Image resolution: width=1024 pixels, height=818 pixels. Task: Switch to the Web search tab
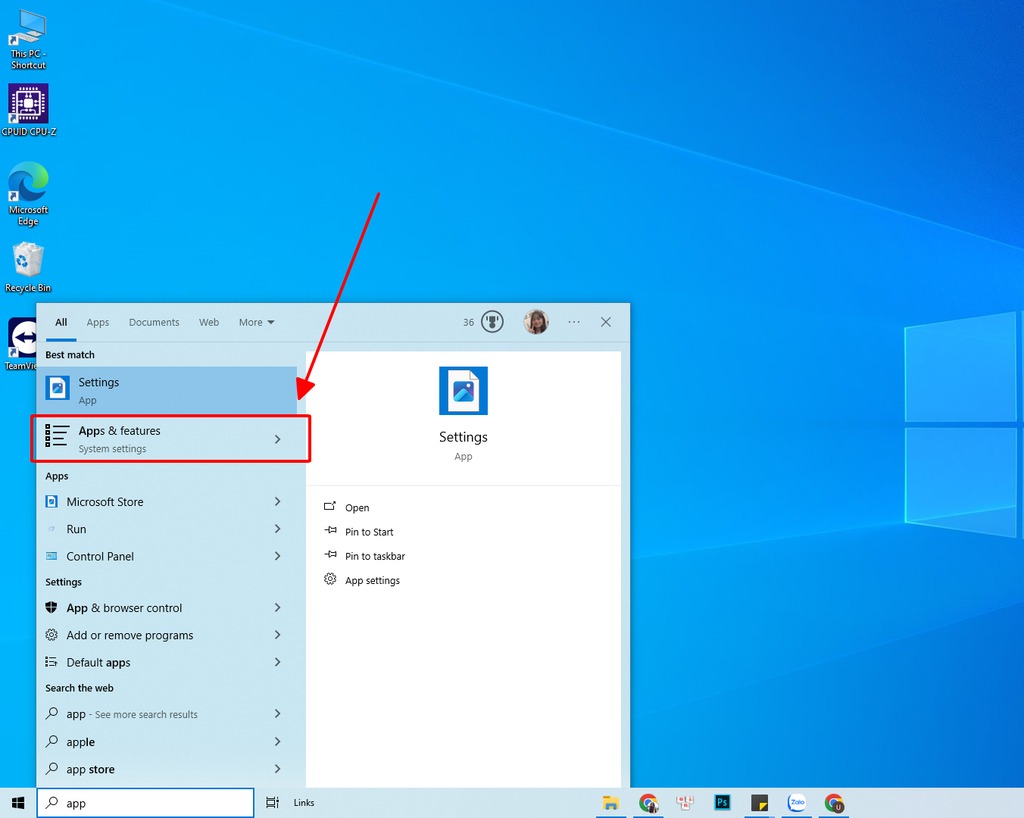(x=209, y=322)
